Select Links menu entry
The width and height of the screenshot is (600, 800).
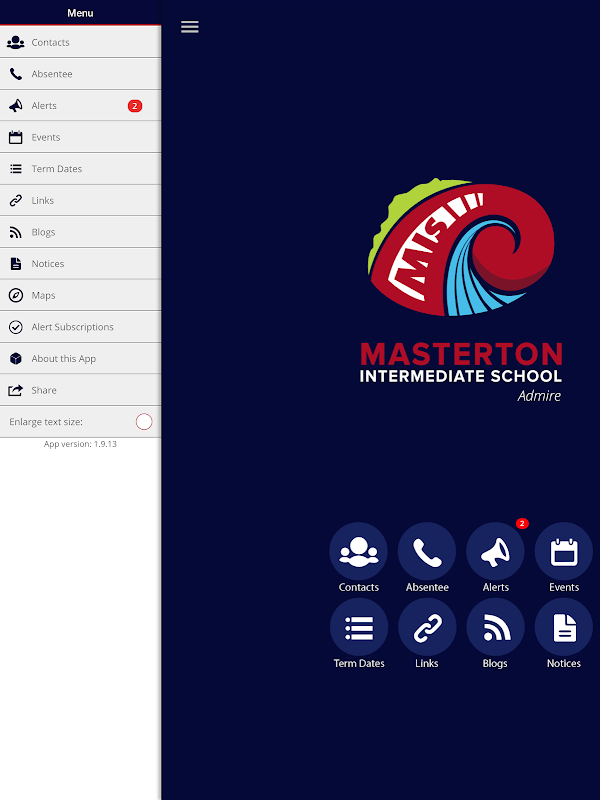click(80, 201)
